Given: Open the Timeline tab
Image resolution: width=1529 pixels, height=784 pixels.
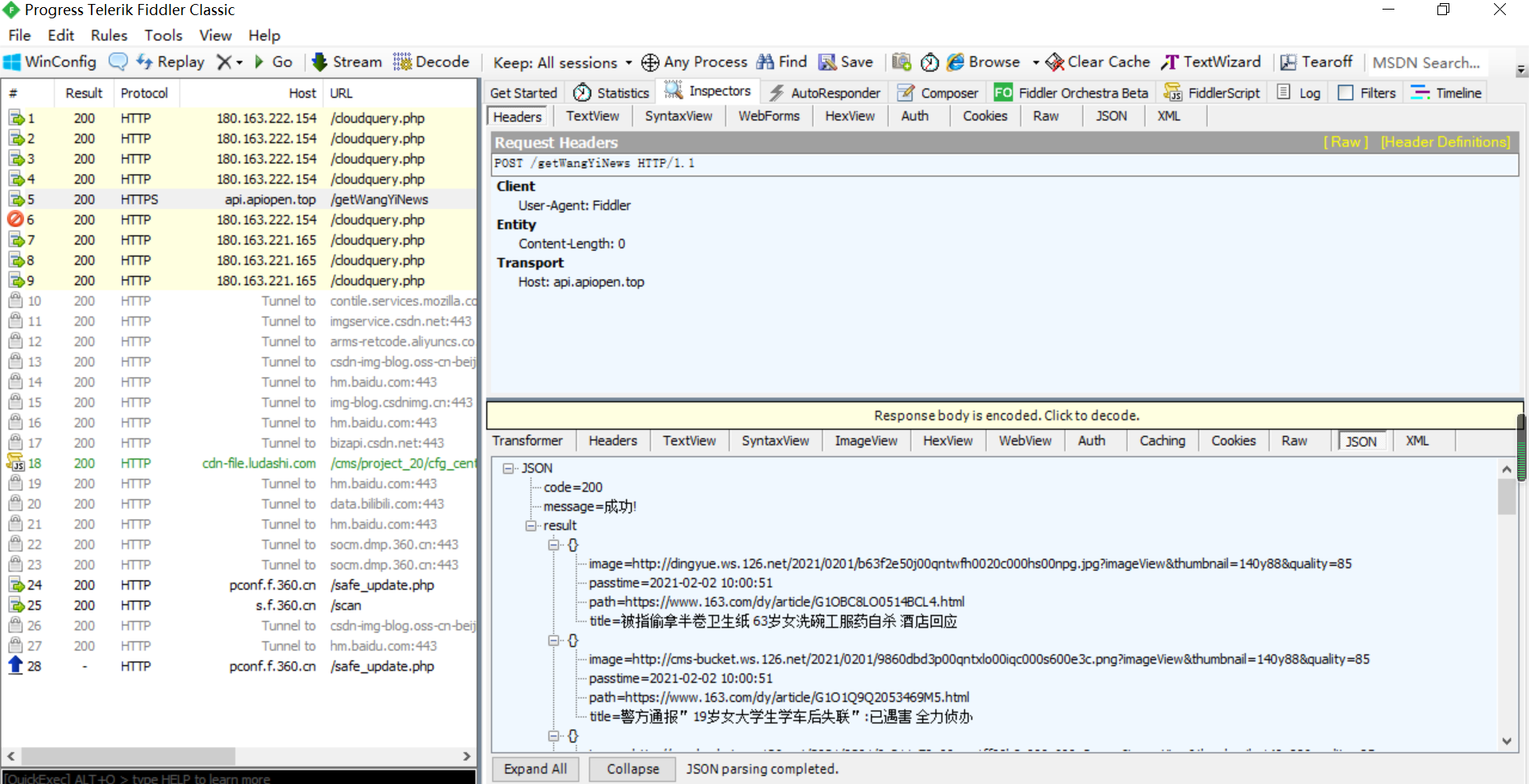Looking at the screenshot, I should (1445, 93).
